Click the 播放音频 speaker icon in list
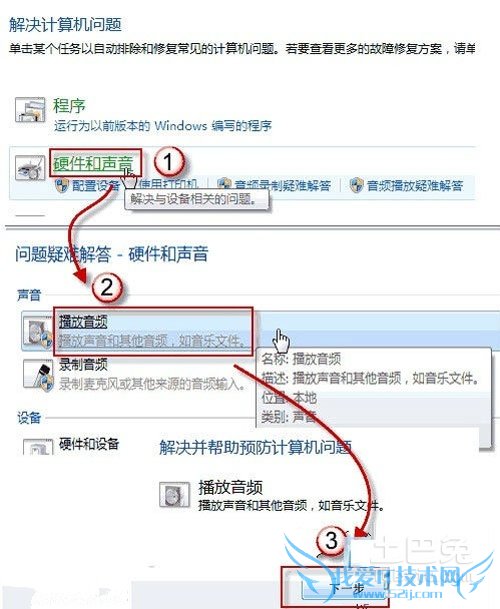The image size is (500, 609). click(37, 333)
